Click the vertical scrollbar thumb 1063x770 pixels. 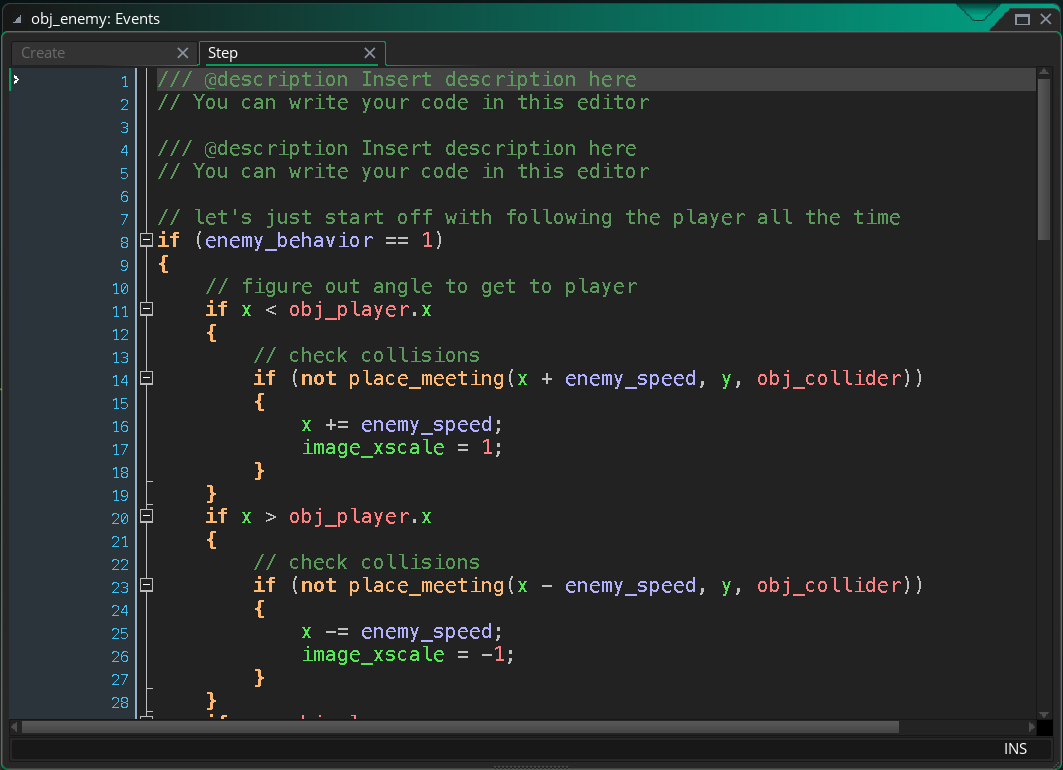(1044, 159)
